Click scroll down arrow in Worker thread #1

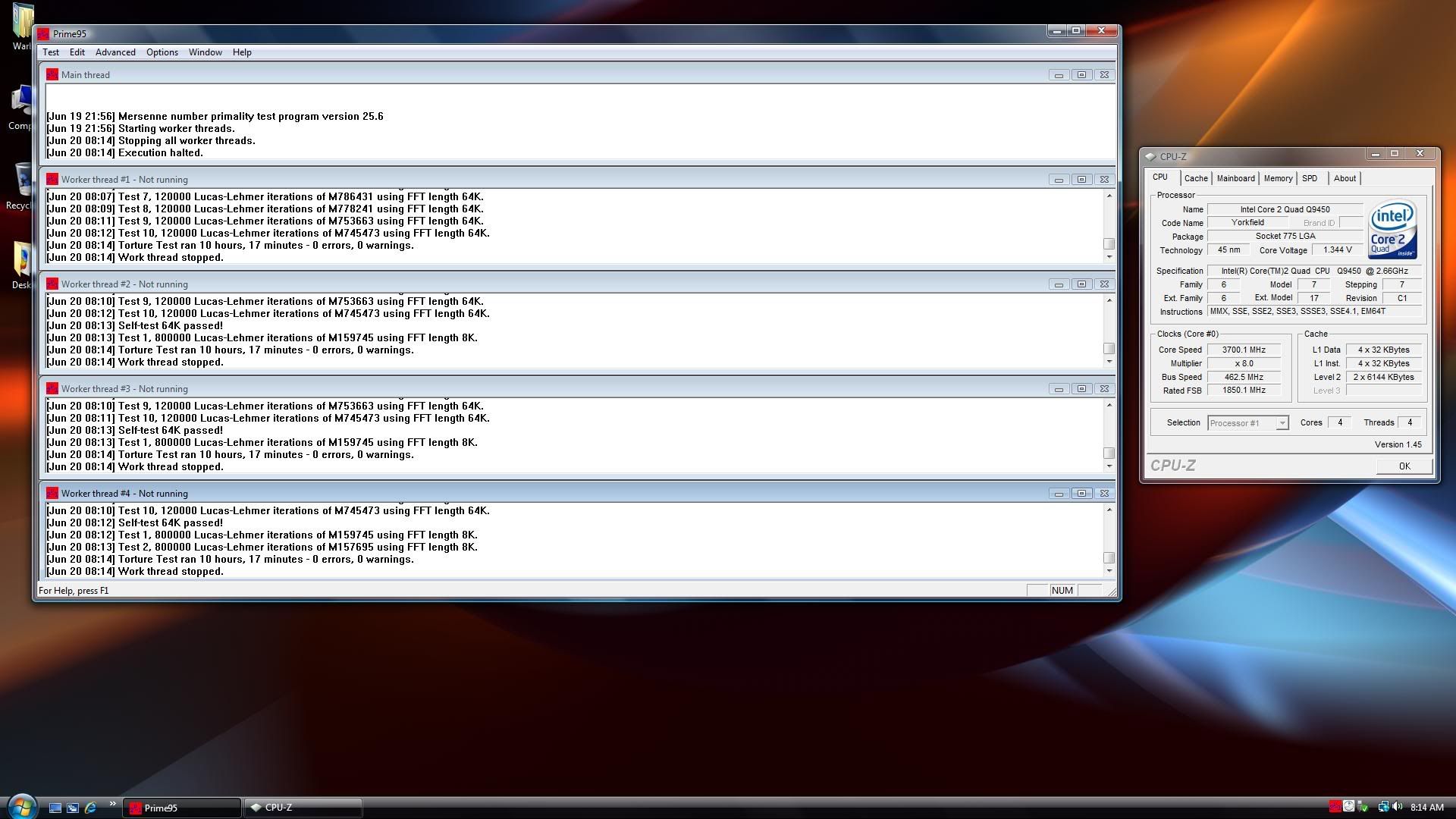point(1109,257)
